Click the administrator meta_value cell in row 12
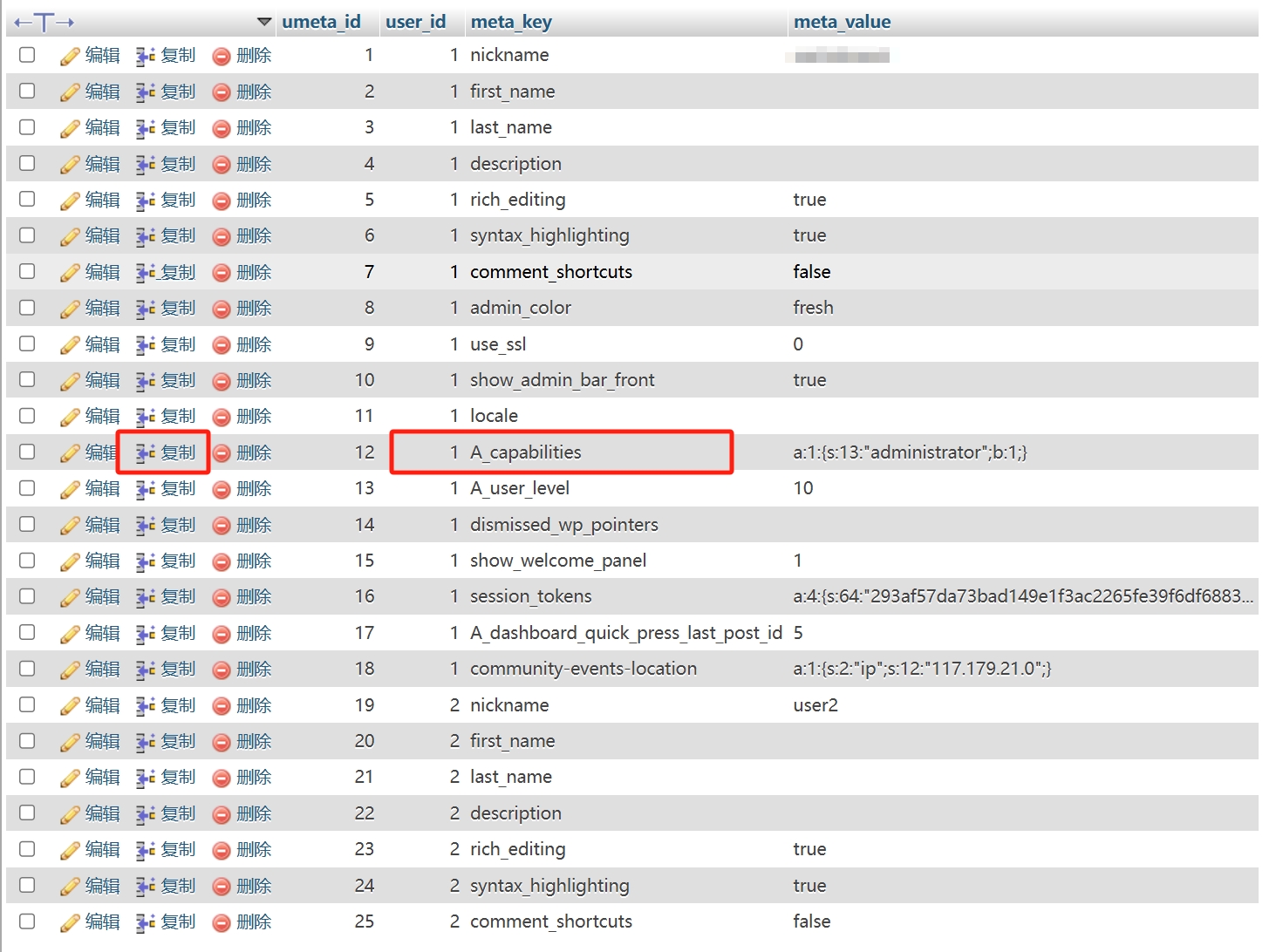 [910, 452]
